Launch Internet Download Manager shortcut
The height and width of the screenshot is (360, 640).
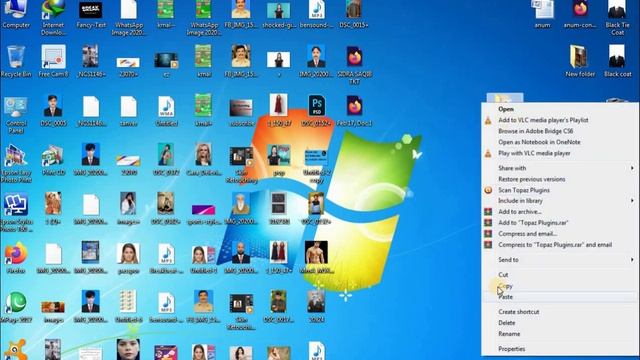53,18
